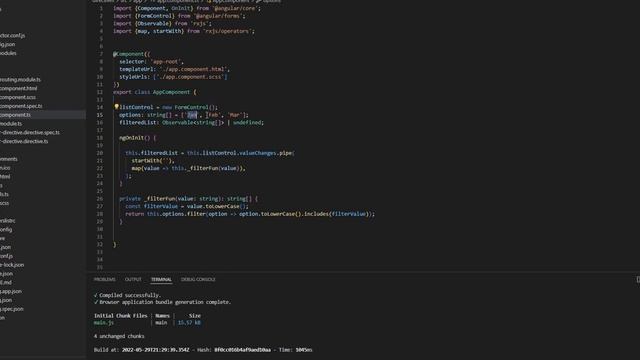Open the component.spec.ts file in explorer
The image size is (640, 360).
point(21,106)
